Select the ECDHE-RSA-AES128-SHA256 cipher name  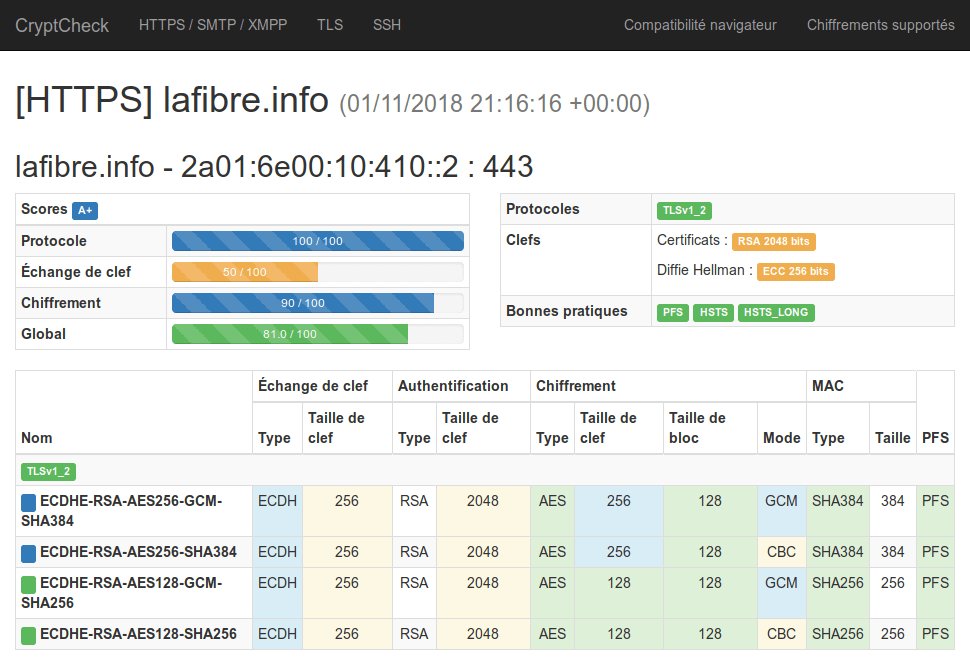point(139,634)
